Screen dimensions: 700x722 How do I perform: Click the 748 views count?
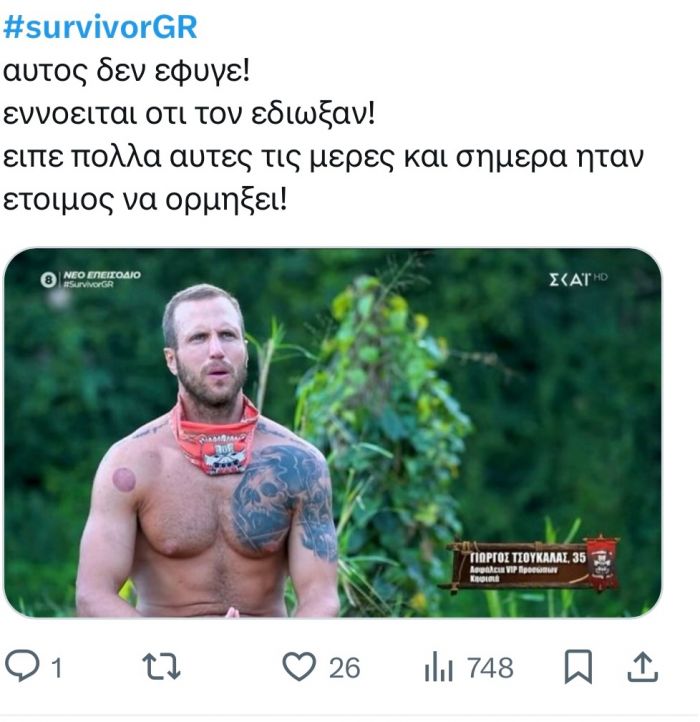tap(490, 668)
